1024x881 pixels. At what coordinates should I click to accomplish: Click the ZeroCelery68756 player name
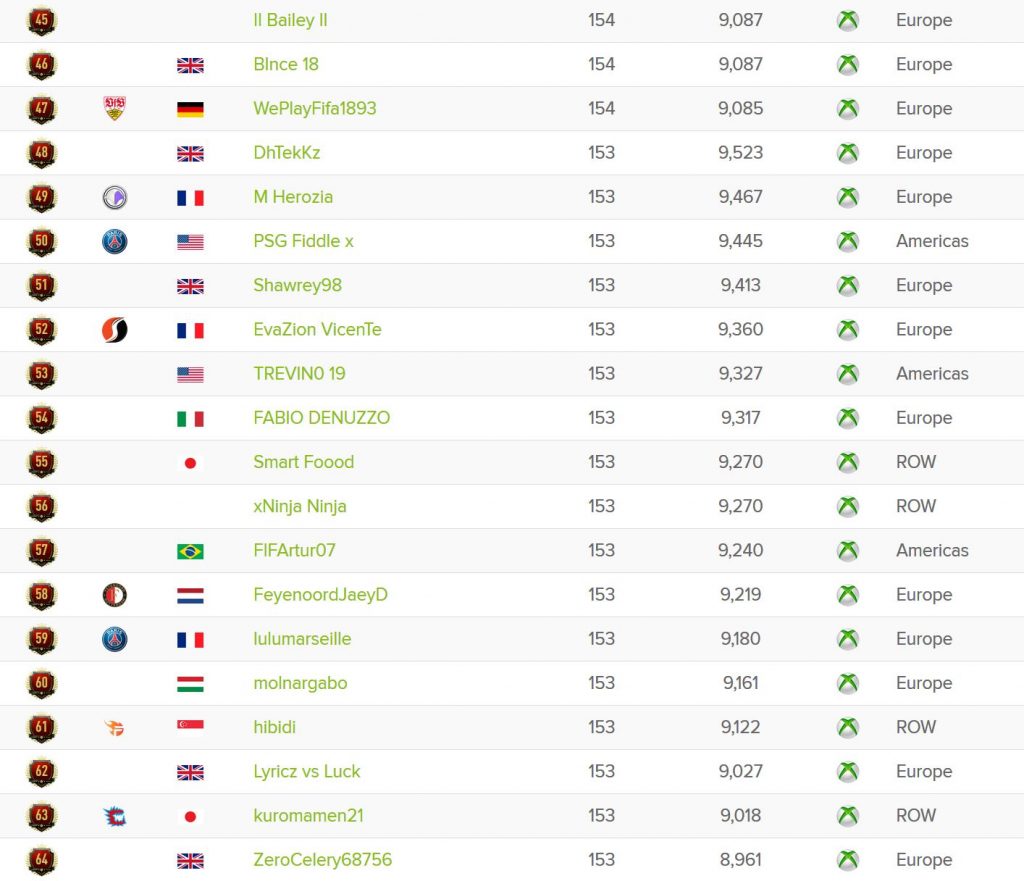[322, 860]
